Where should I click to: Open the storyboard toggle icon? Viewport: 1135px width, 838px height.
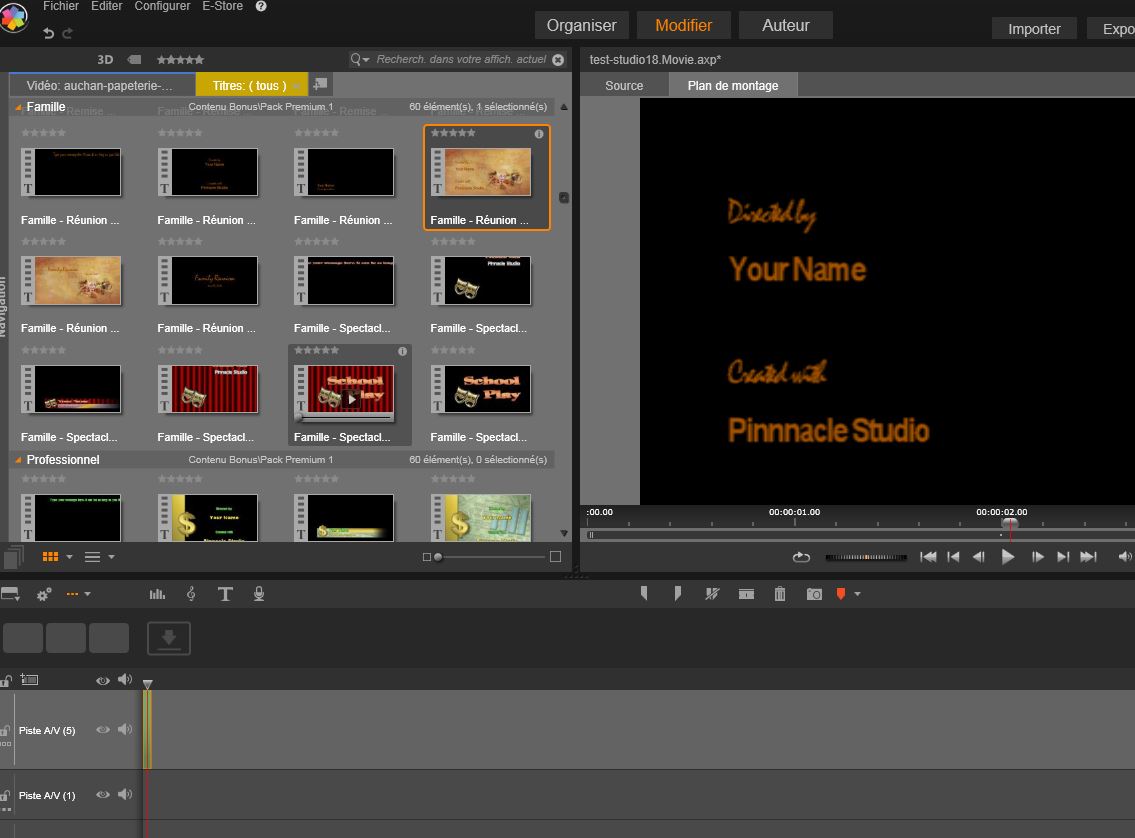tap(10, 595)
